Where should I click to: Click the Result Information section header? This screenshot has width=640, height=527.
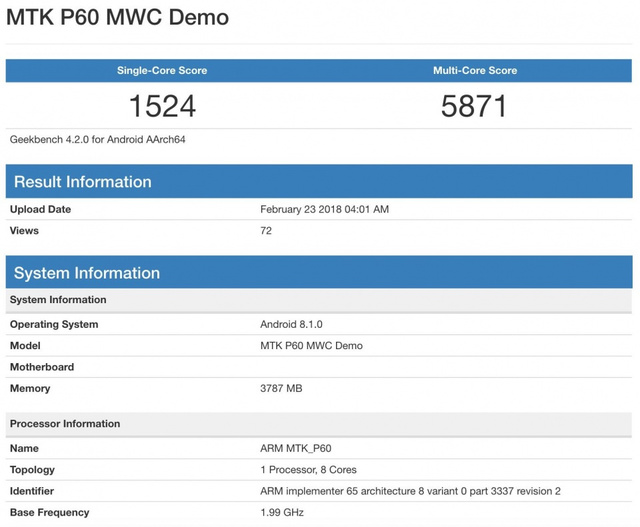[x=83, y=182]
